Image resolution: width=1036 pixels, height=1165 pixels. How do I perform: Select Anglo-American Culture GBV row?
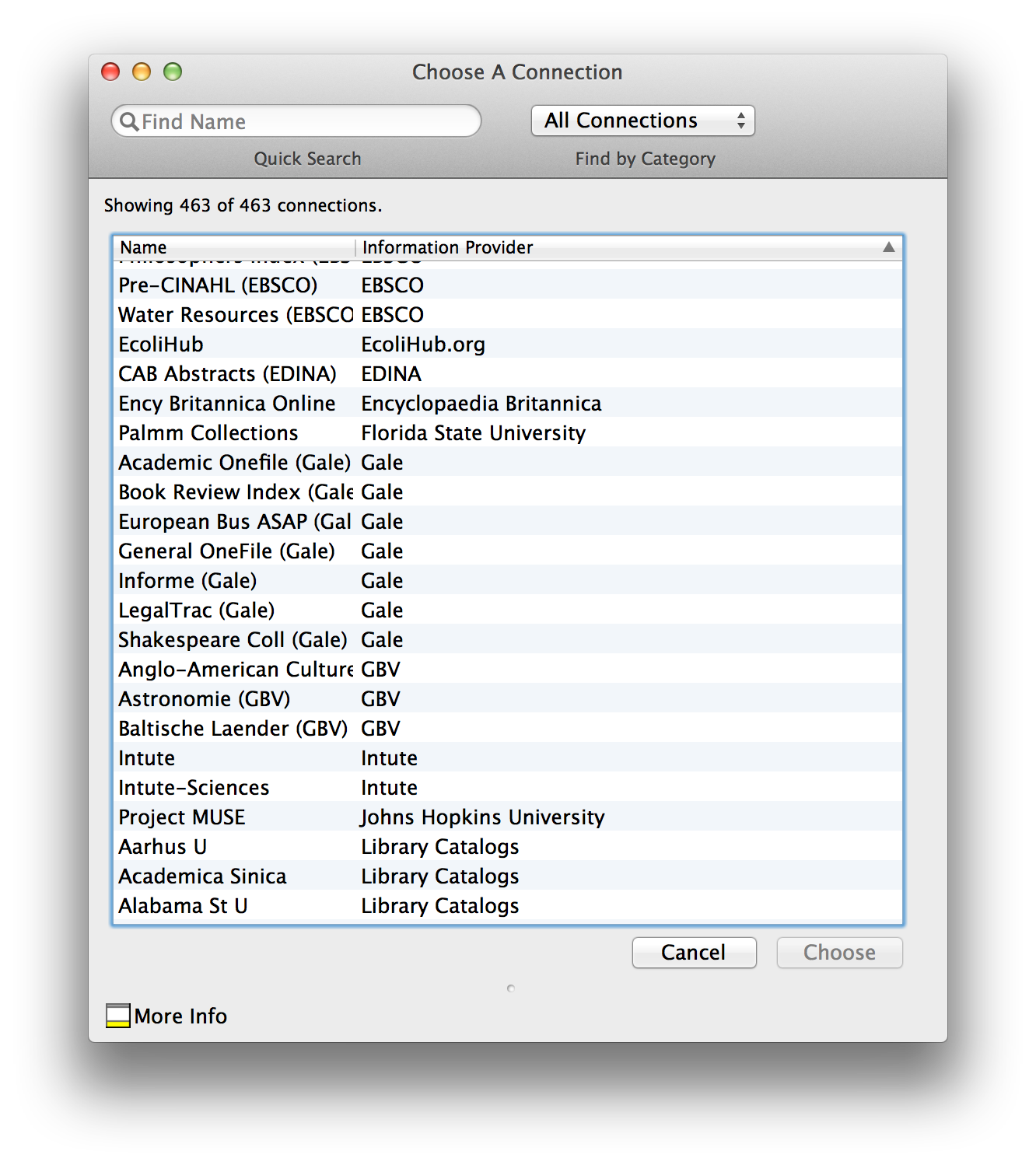(x=508, y=669)
